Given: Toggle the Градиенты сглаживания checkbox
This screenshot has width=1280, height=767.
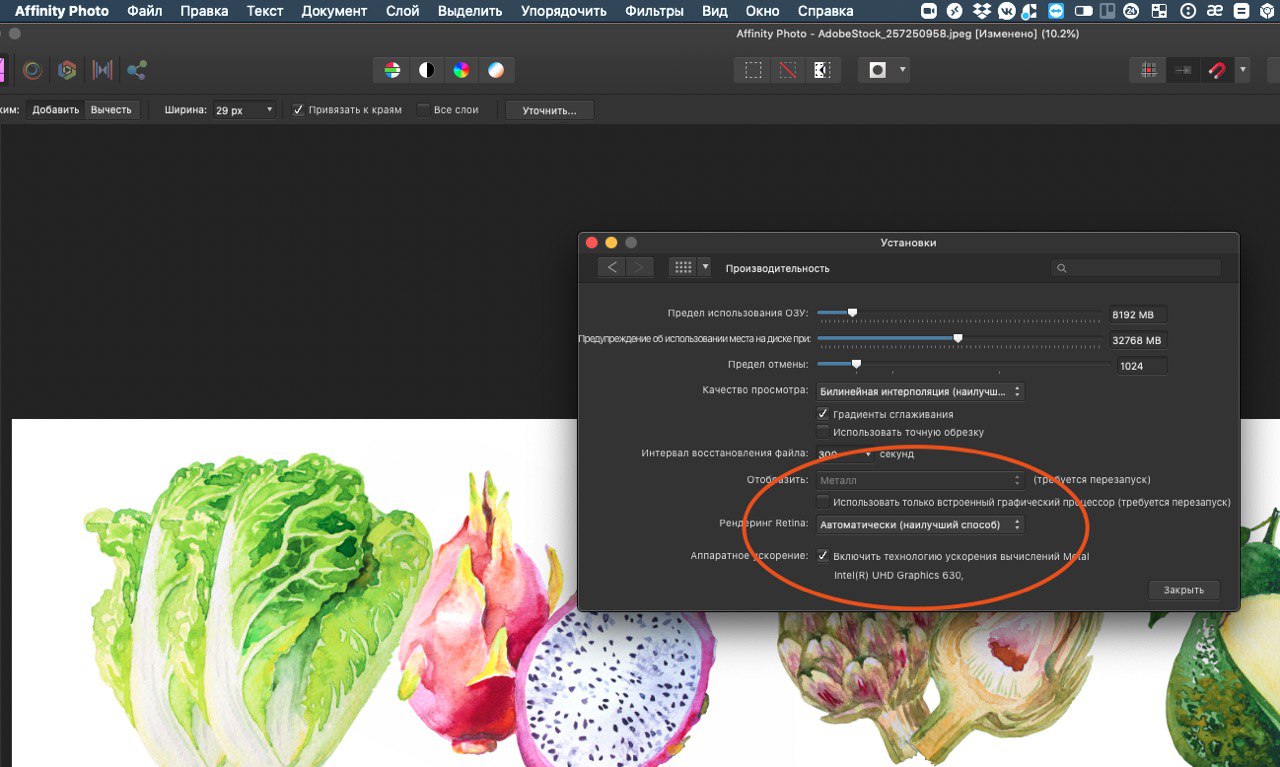Looking at the screenshot, I should click(823, 414).
